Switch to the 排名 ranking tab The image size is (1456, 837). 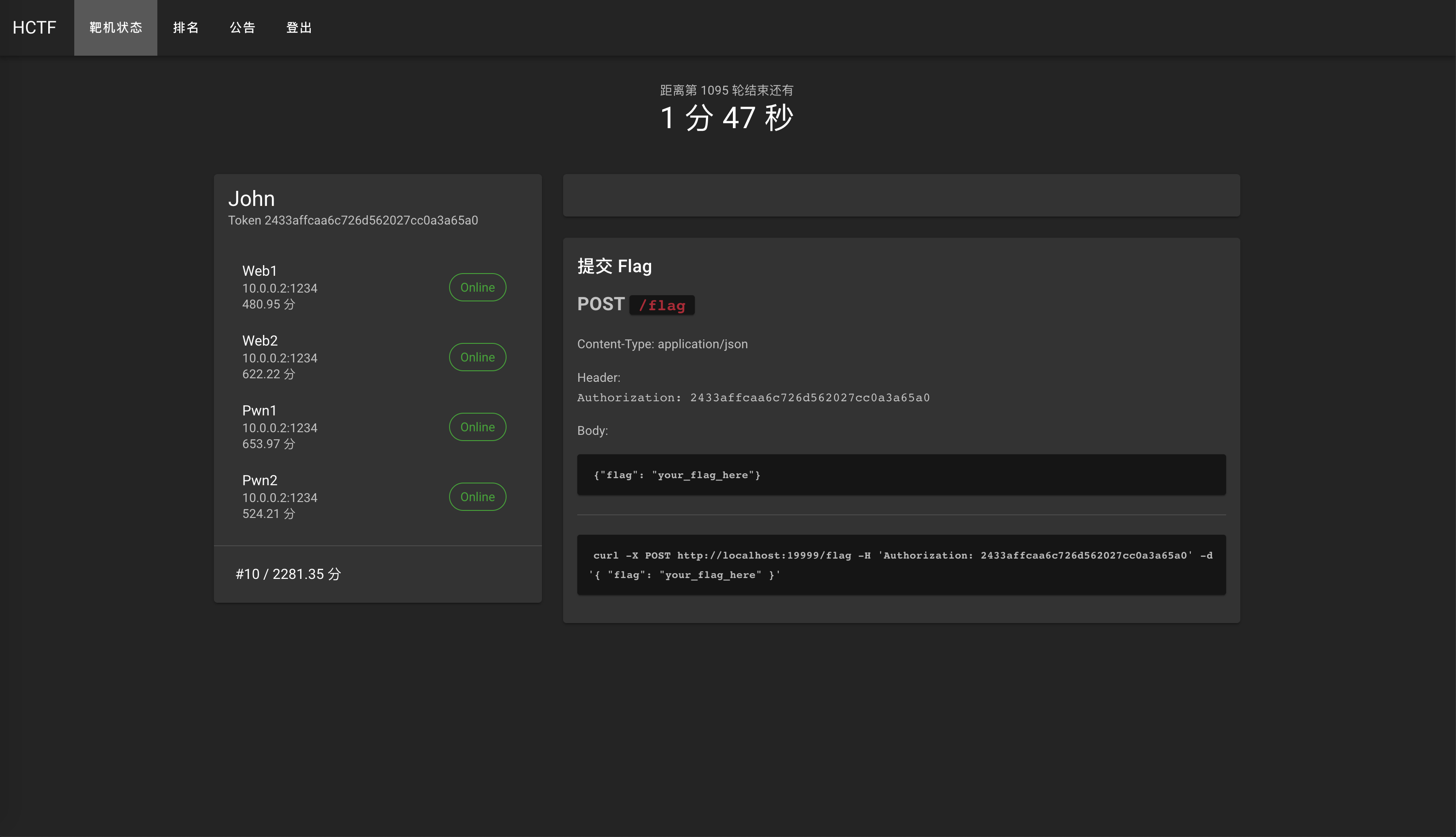[186, 27]
